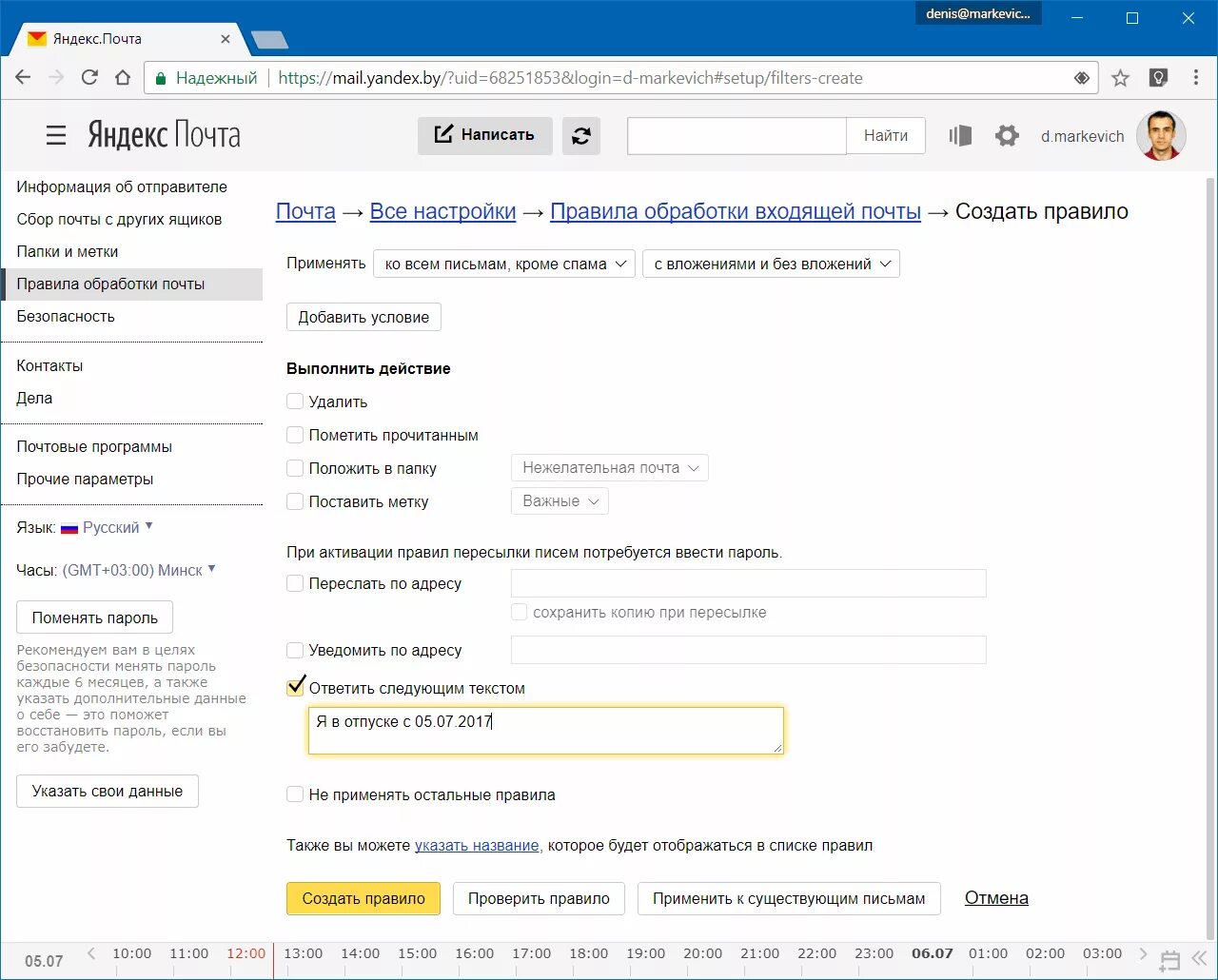Move the timeline back with the left arrow
Image resolution: width=1218 pixels, height=980 pixels.
tap(91, 953)
